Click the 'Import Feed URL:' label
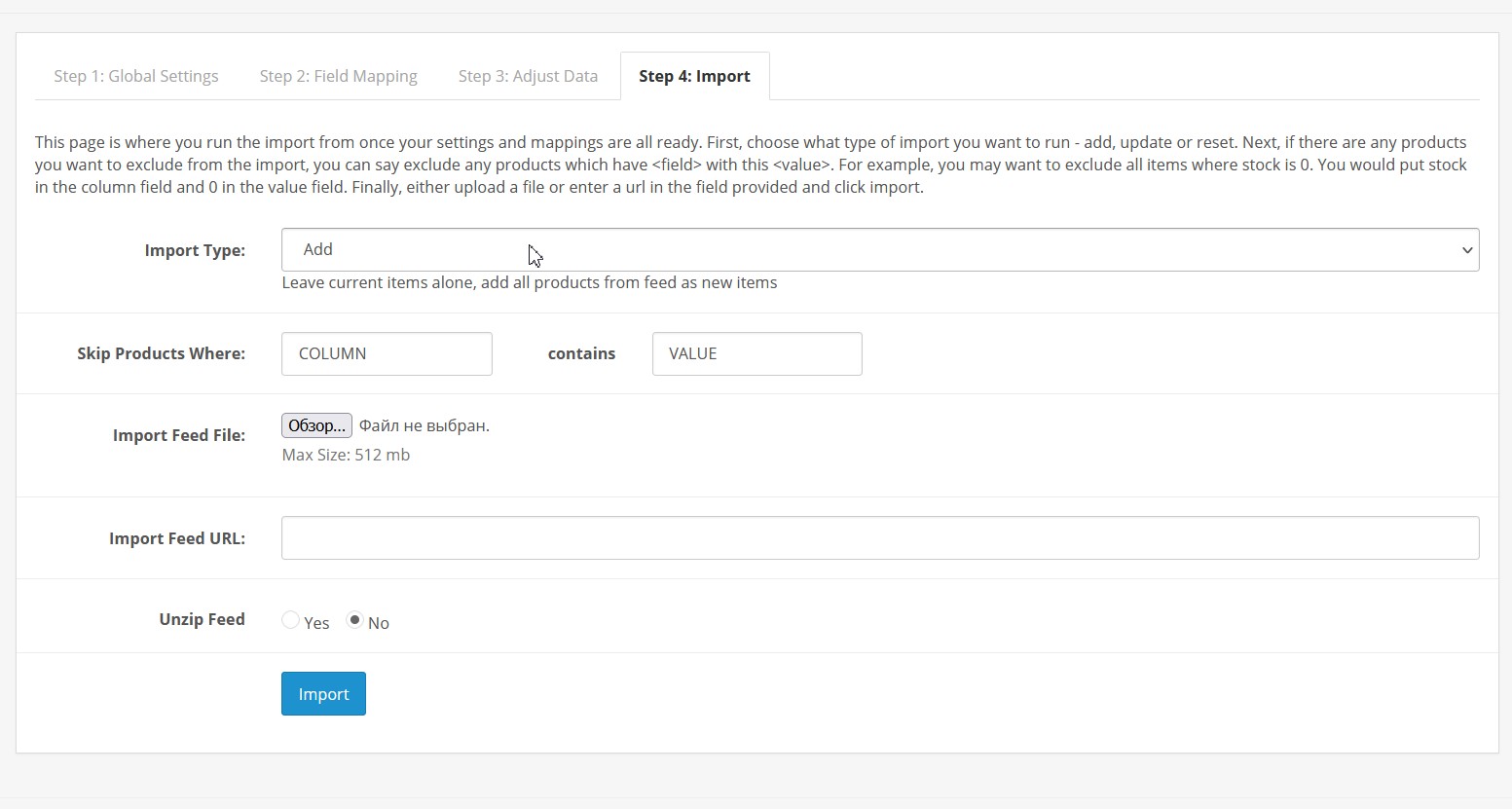The height and width of the screenshot is (809, 1512). coord(176,538)
